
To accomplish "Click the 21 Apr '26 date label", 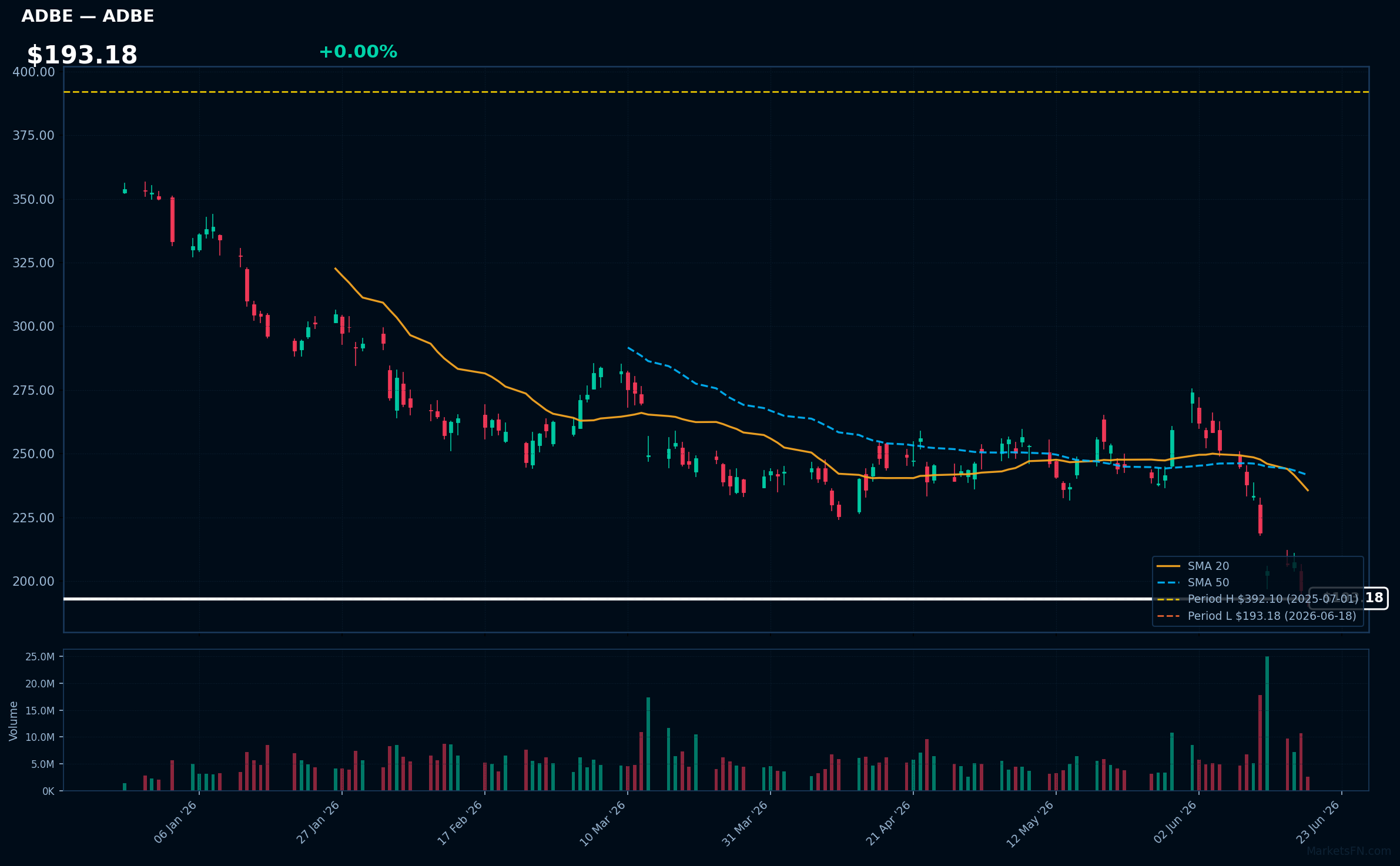I will point(888,823).
